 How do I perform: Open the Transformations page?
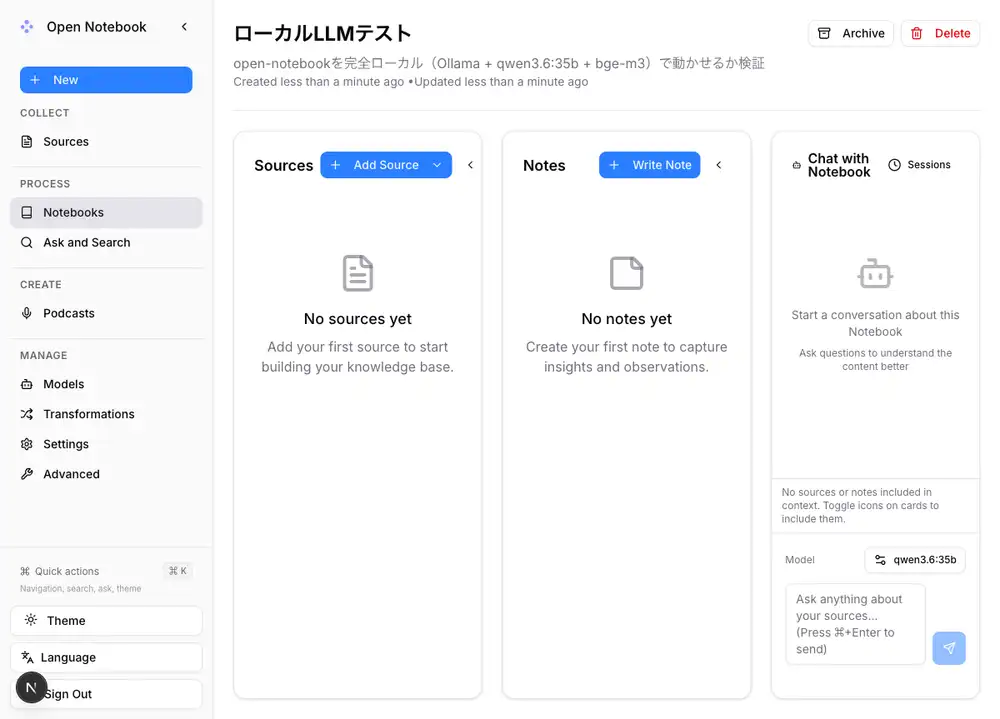tap(88, 413)
